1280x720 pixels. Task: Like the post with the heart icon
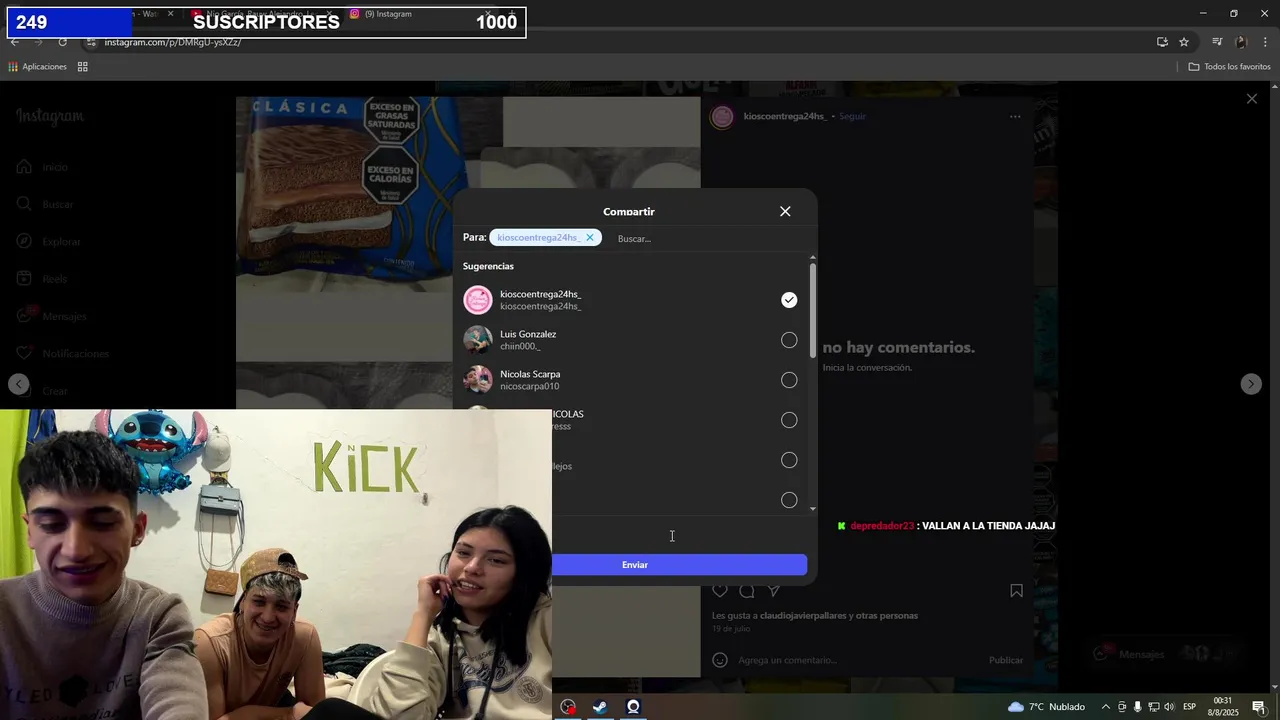(x=720, y=591)
